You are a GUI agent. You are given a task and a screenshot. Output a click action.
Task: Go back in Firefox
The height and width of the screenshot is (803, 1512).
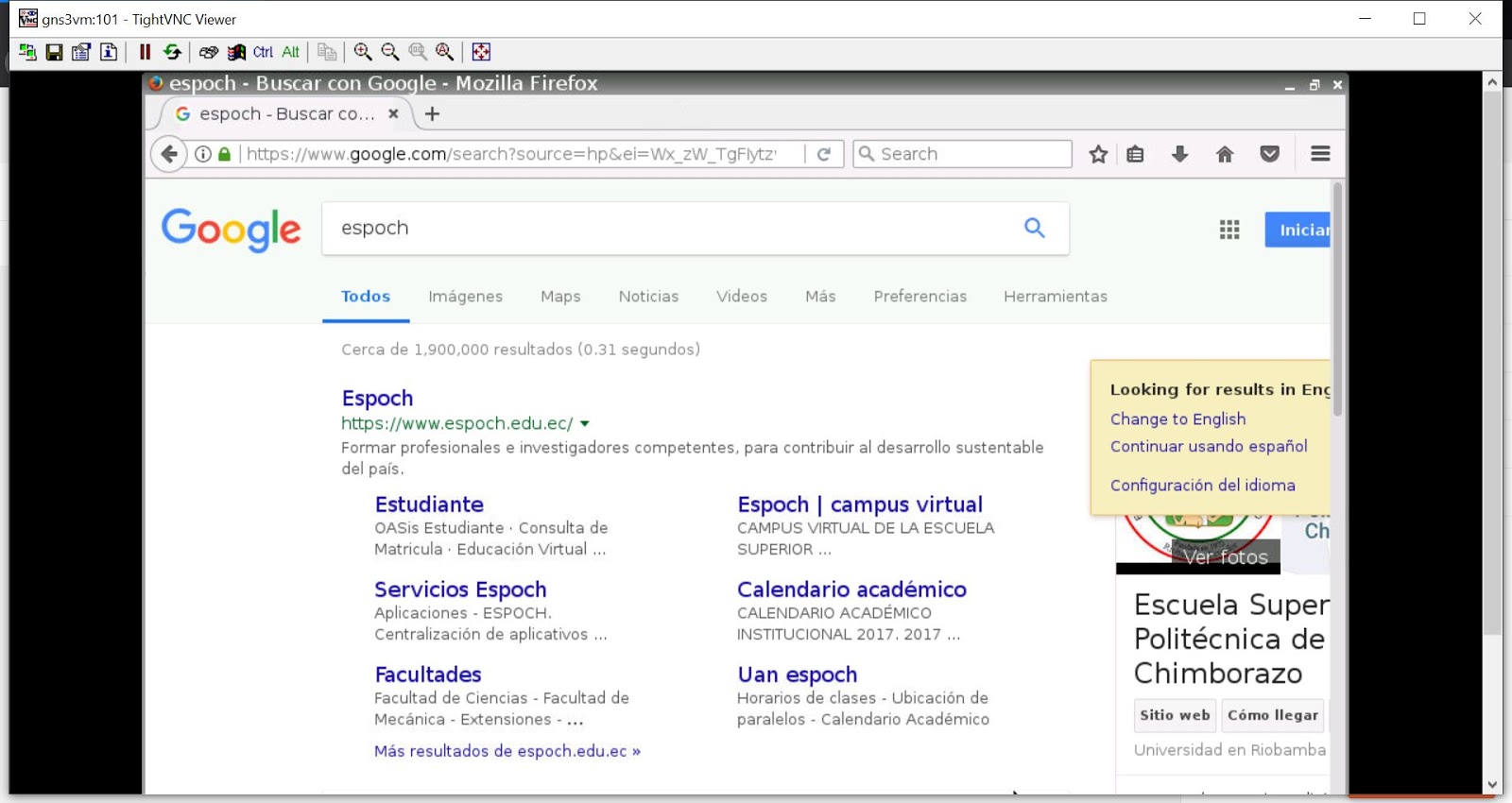[x=169, y=154]
